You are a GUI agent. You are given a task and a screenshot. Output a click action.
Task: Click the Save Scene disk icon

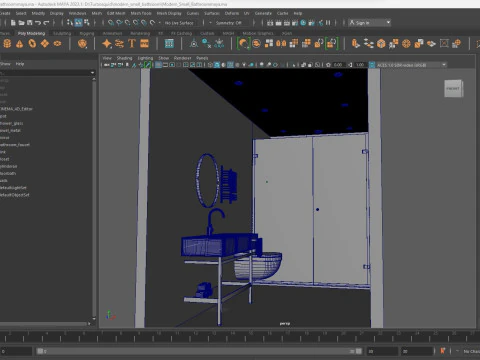pyautogui.click(x=29, y=23)
